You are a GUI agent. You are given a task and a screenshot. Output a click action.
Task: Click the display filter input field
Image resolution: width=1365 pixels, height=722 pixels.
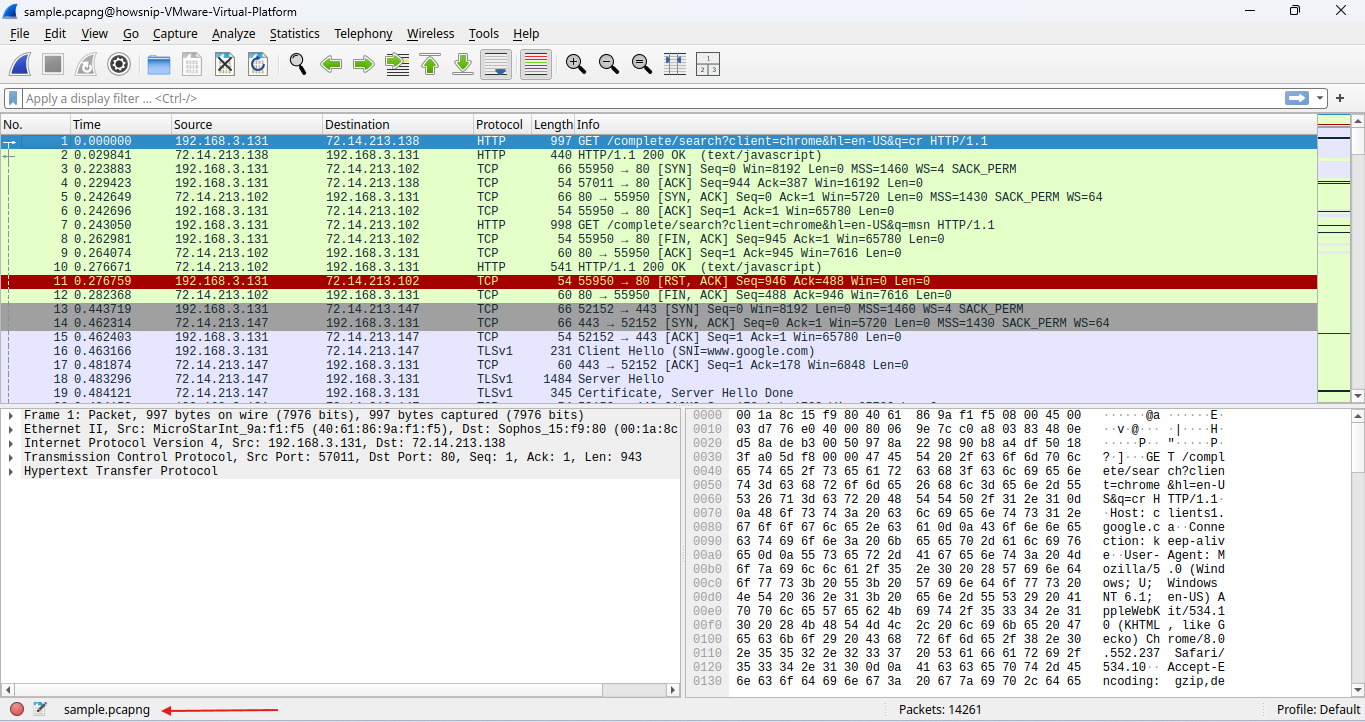tap(655, 98)
